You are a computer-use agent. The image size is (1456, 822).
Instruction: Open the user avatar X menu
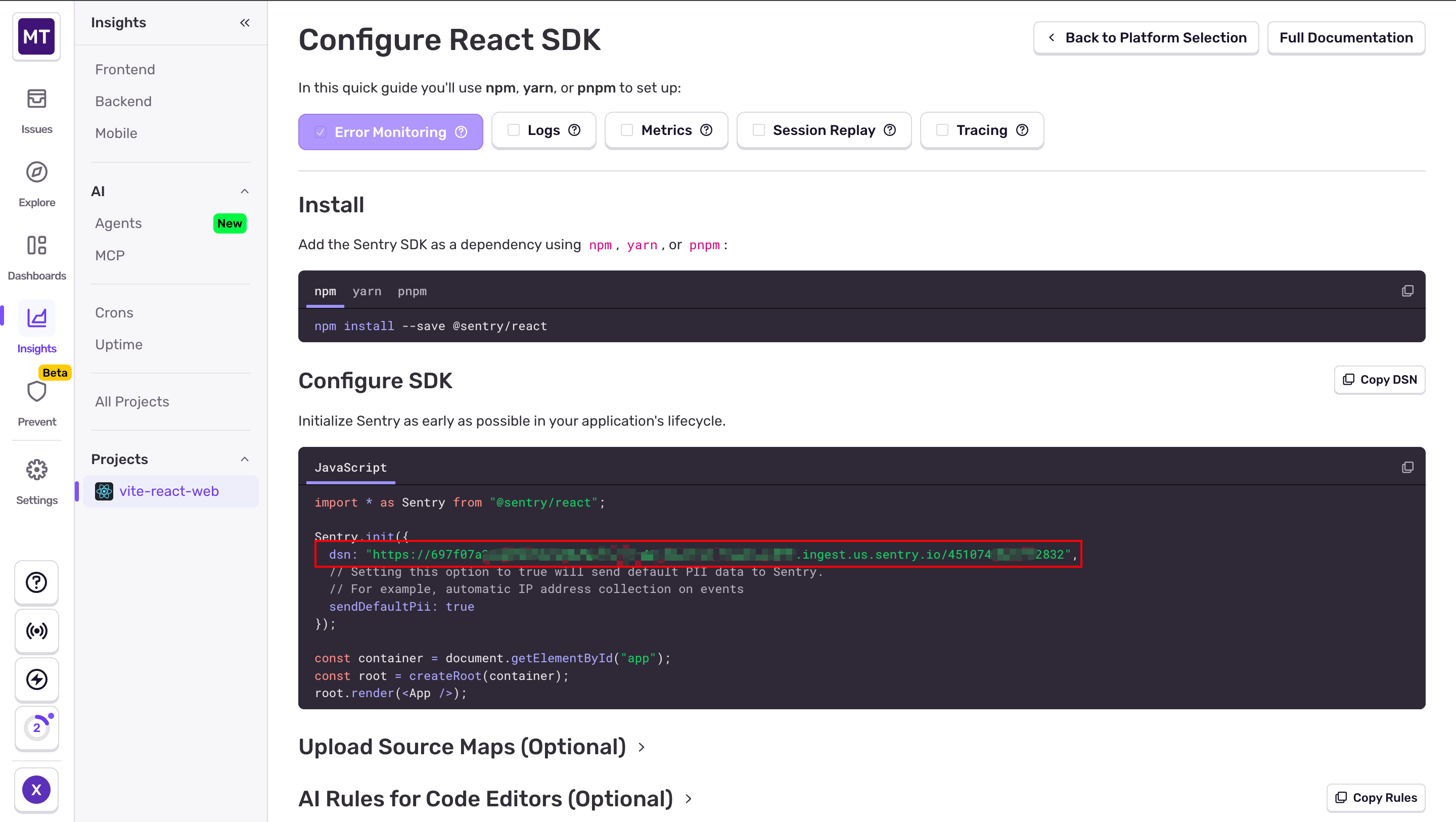coord(37,790)
